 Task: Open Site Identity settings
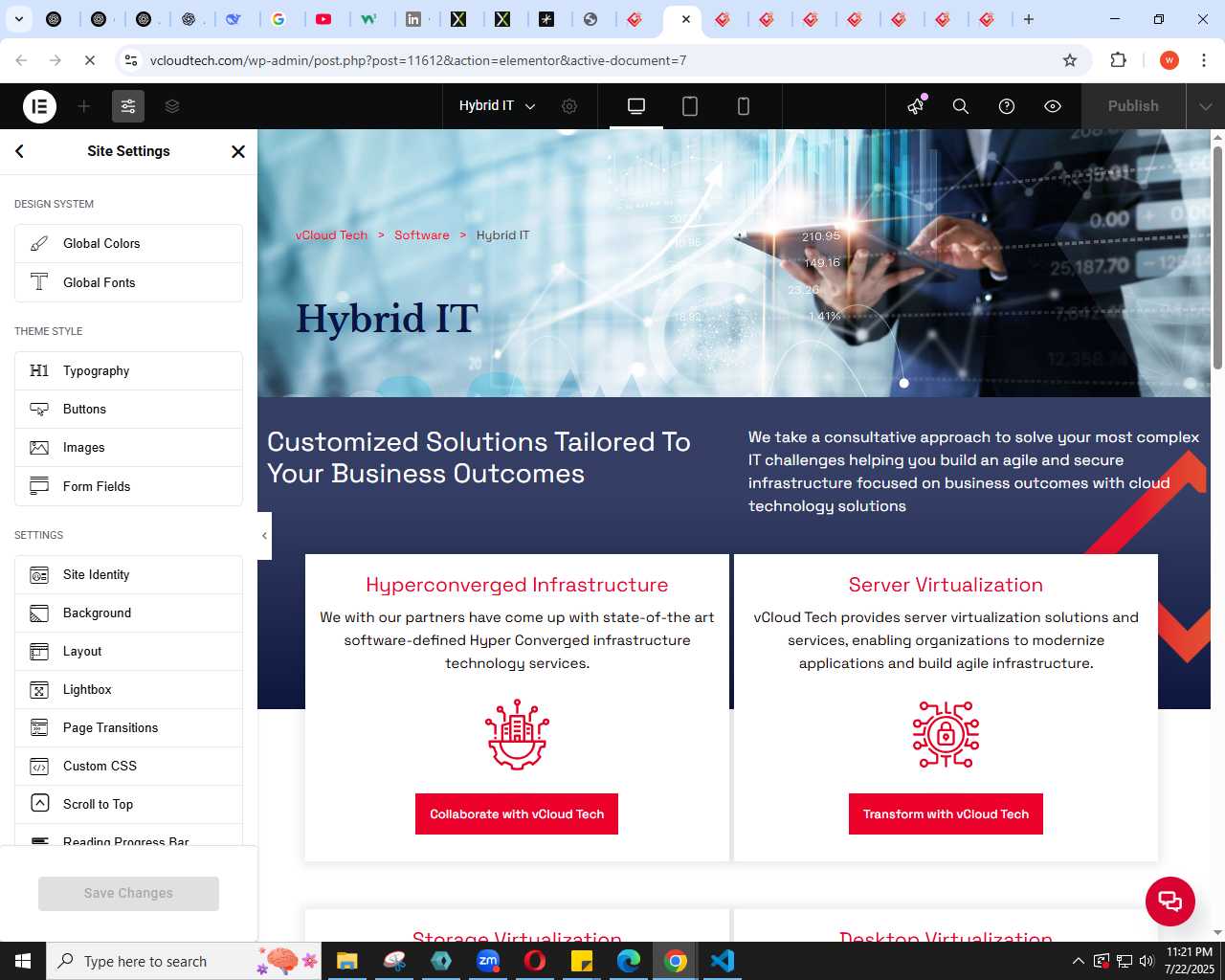point(128,575)
